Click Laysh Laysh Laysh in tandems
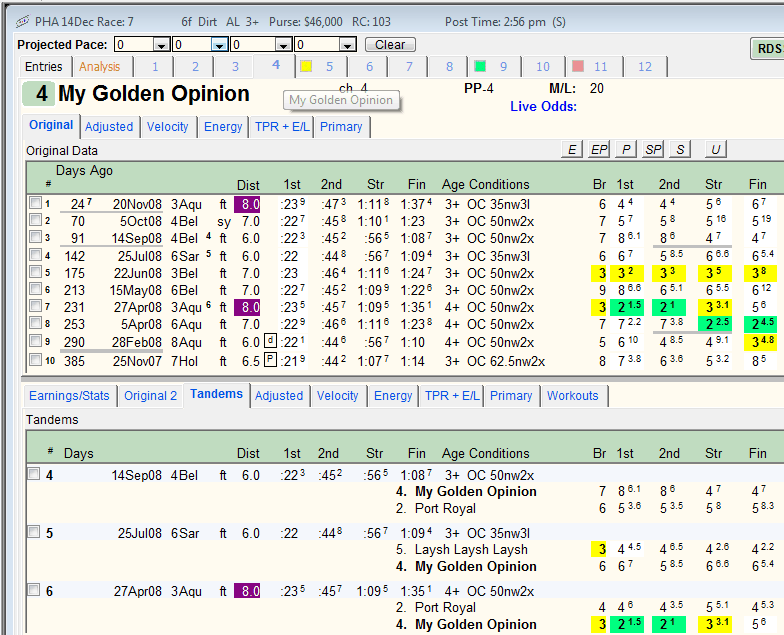Viewport: 784px width, 635px height. click(x=471, y=550)
